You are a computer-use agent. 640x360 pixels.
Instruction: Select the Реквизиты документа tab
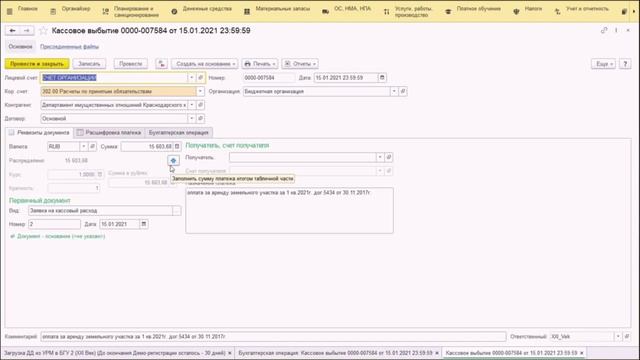pyautogui.click(x=39, y=133)
